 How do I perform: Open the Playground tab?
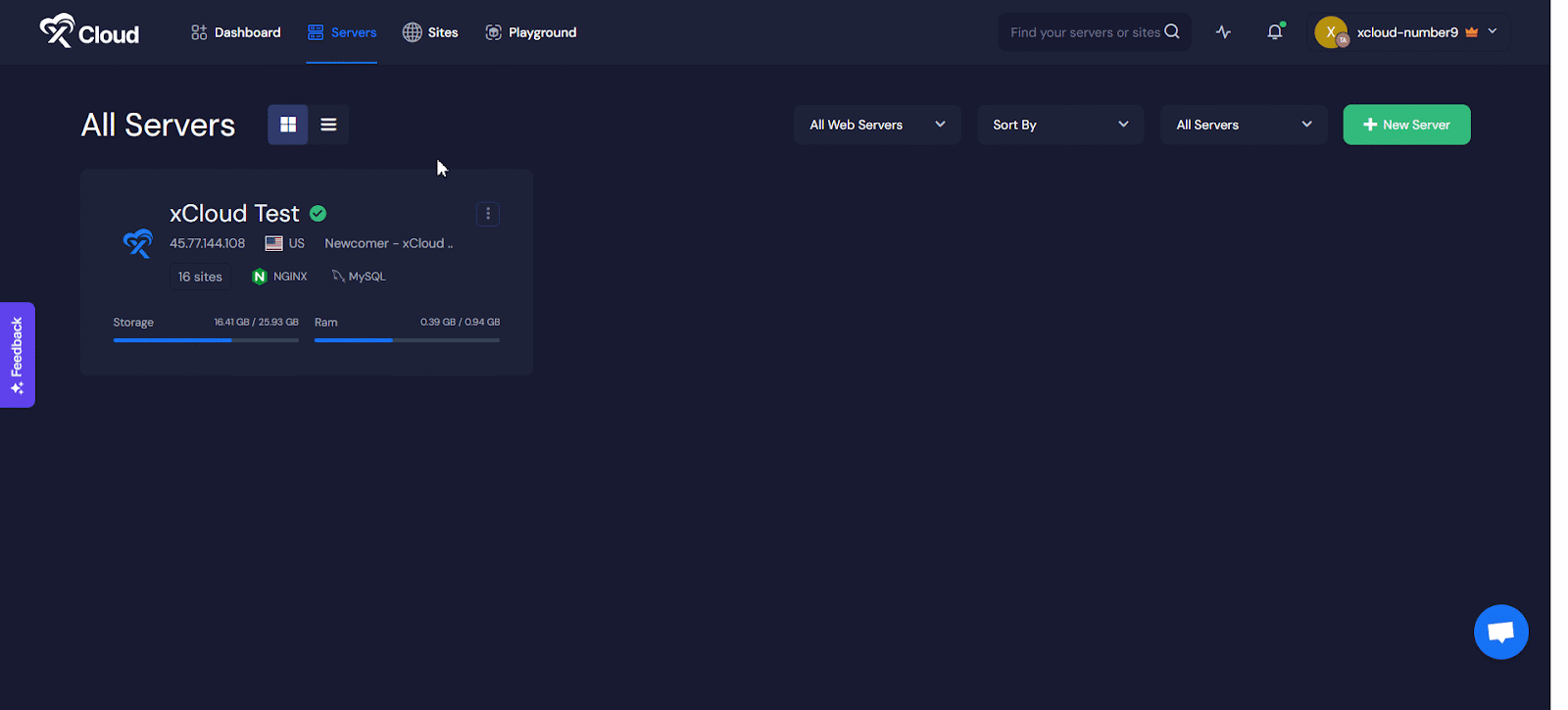[x=531, y=32]
